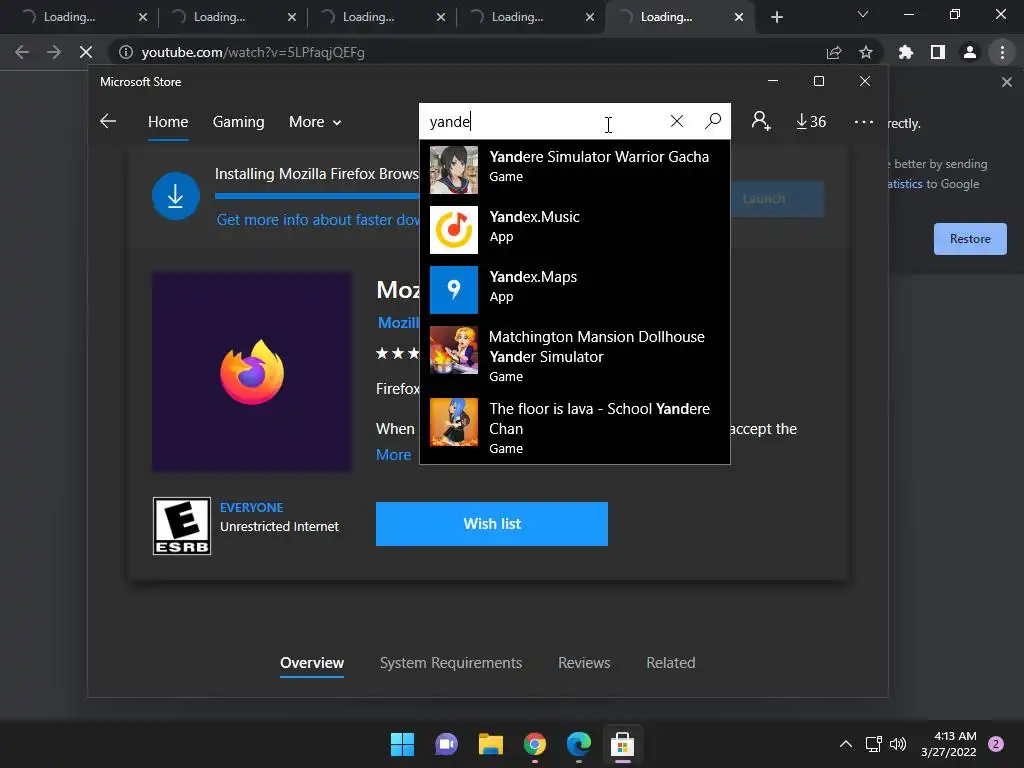Open the Chrome profile avatar
This screenshot has width=1024, height=768.
(x=970, y=52)
